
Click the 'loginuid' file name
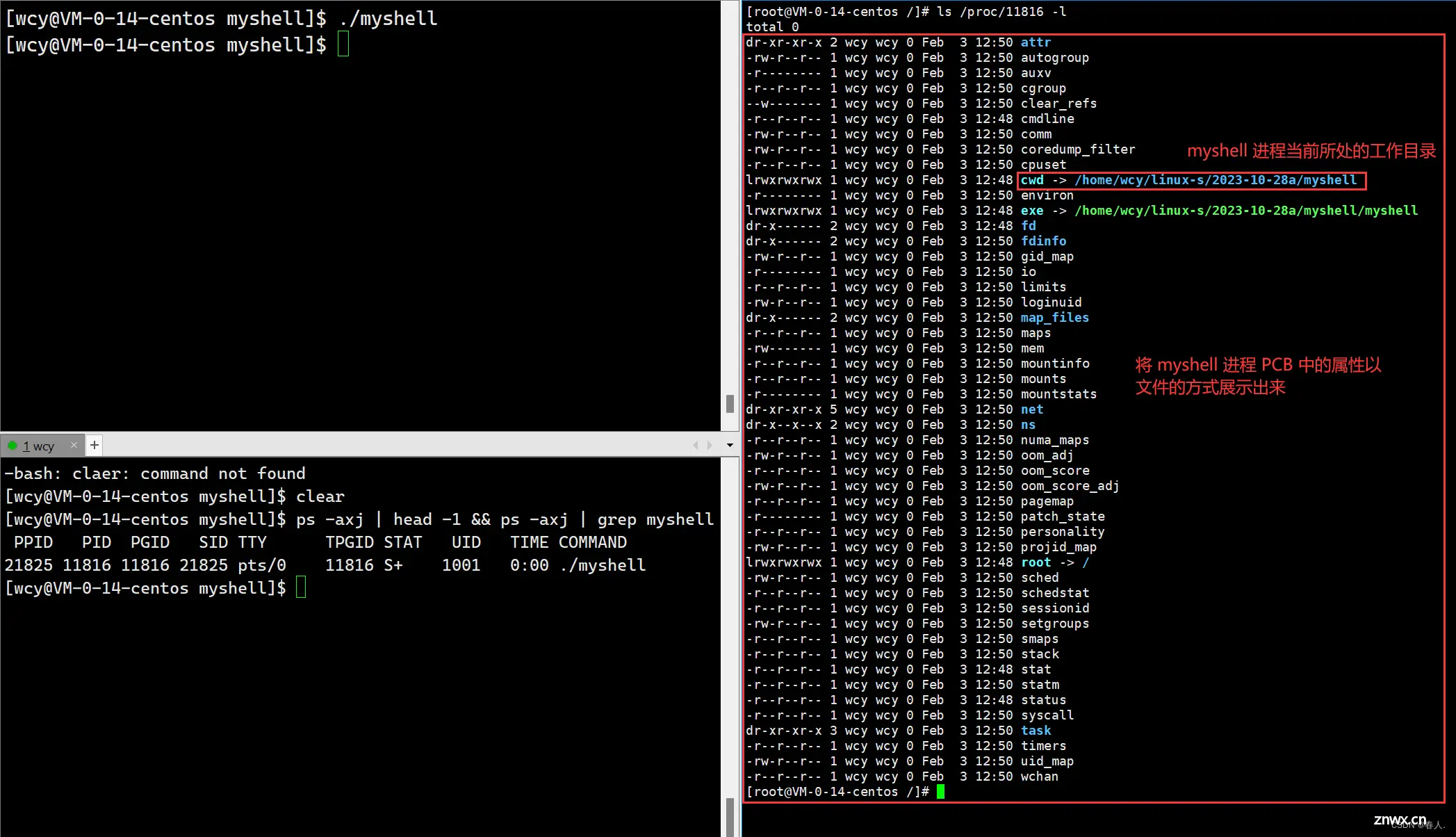coord(1051,302)
